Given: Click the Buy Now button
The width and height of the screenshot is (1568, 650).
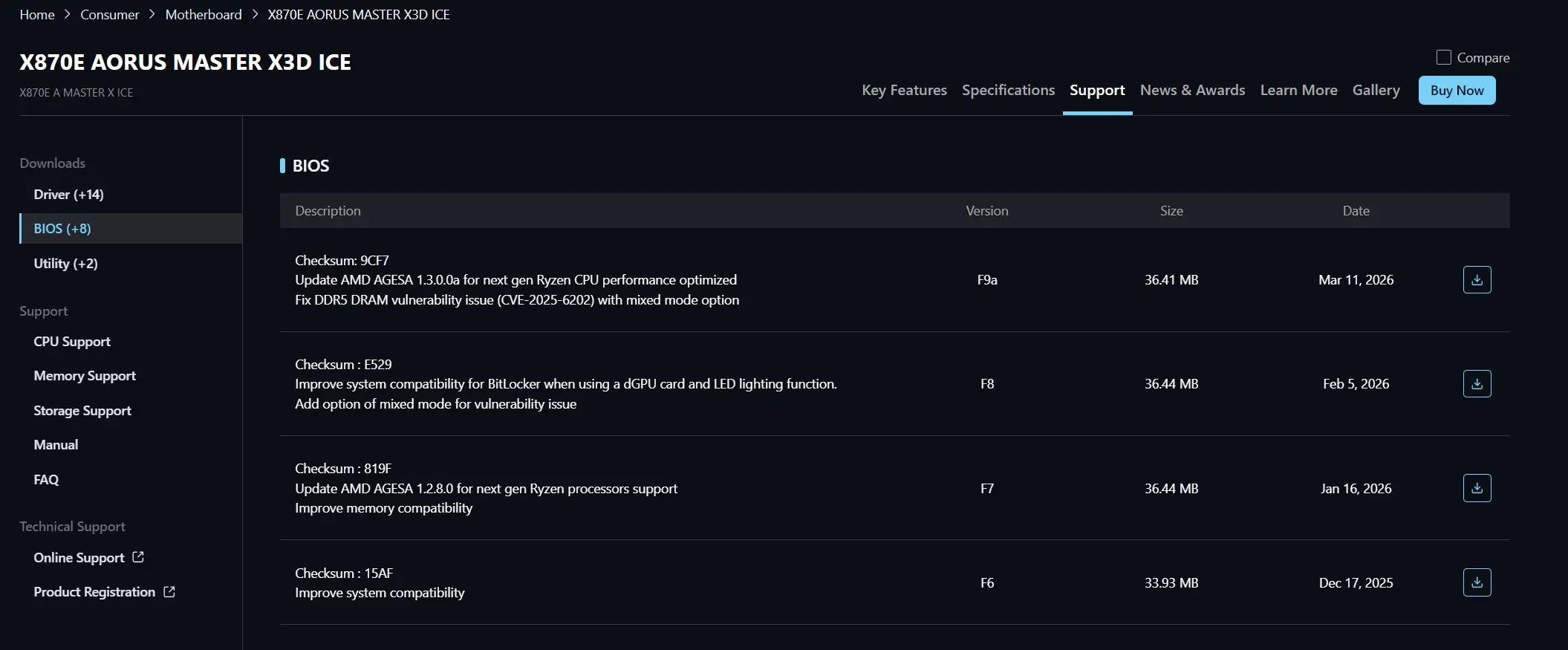Looking at the screenshot, I should click(1457, 91).
